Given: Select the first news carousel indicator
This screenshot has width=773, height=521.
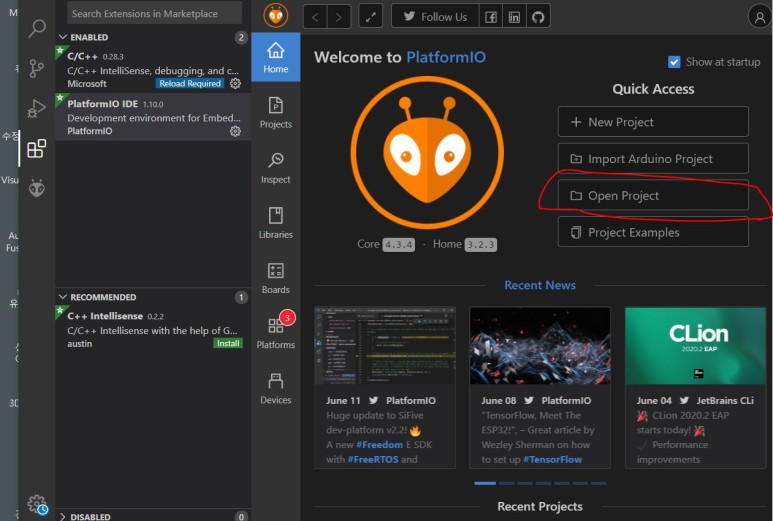Looking at the screenshot, I should pos(485,483).
